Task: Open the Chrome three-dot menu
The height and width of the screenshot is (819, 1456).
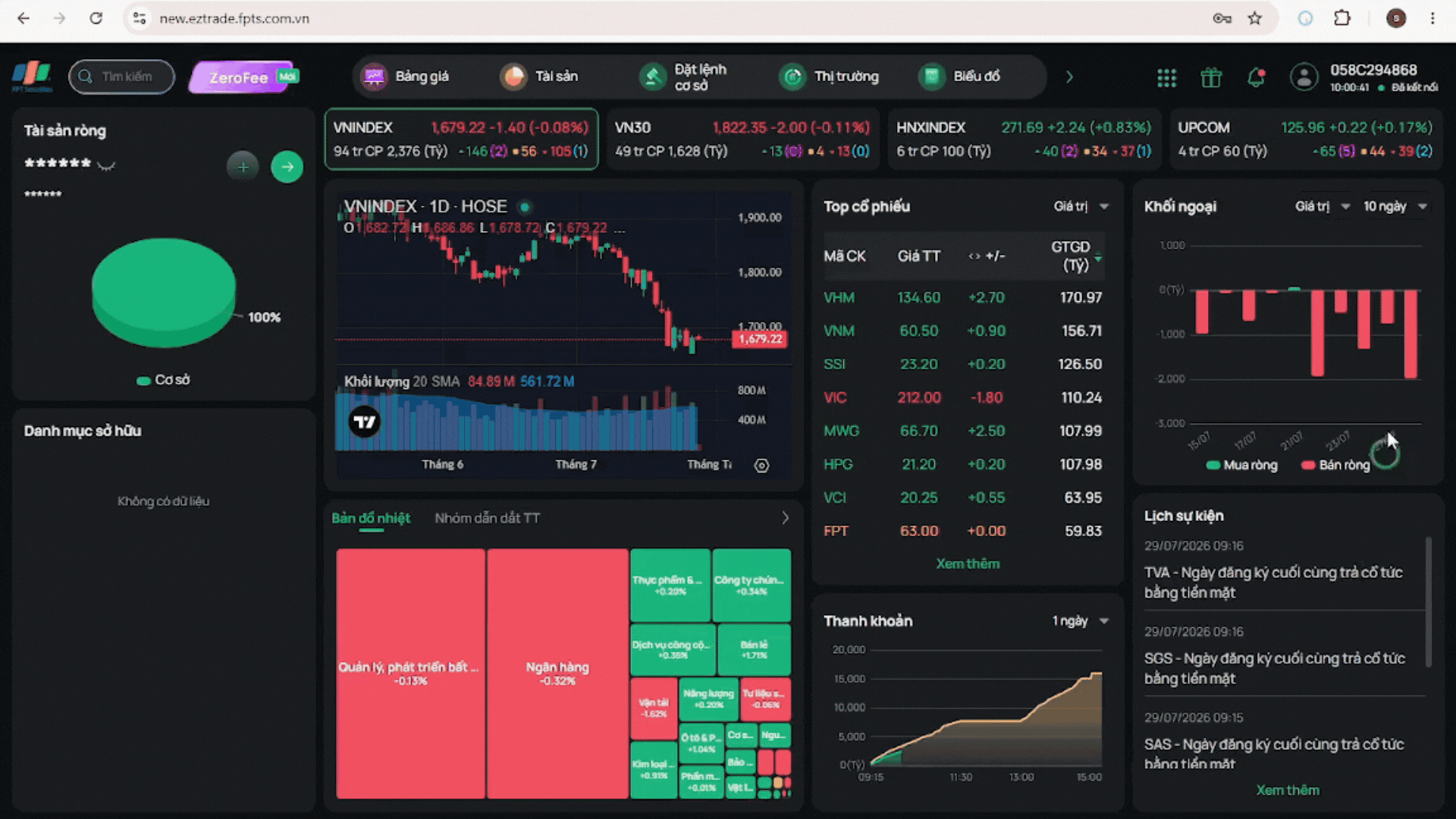Action: coord(1432,18)
